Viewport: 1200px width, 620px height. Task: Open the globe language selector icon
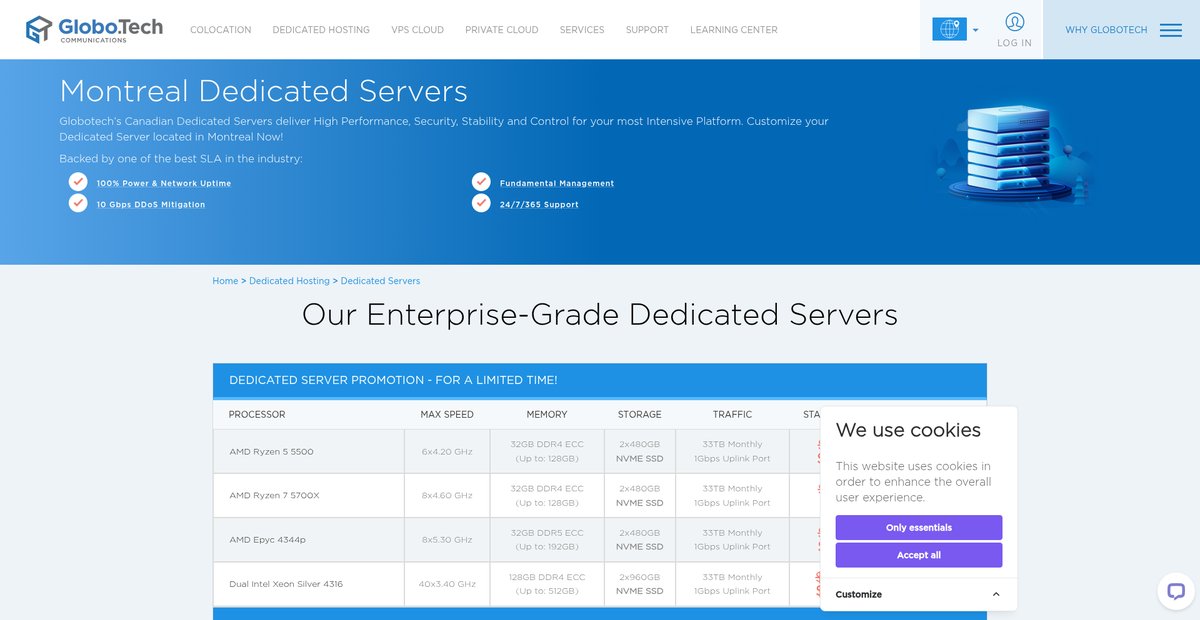(948, 29)
